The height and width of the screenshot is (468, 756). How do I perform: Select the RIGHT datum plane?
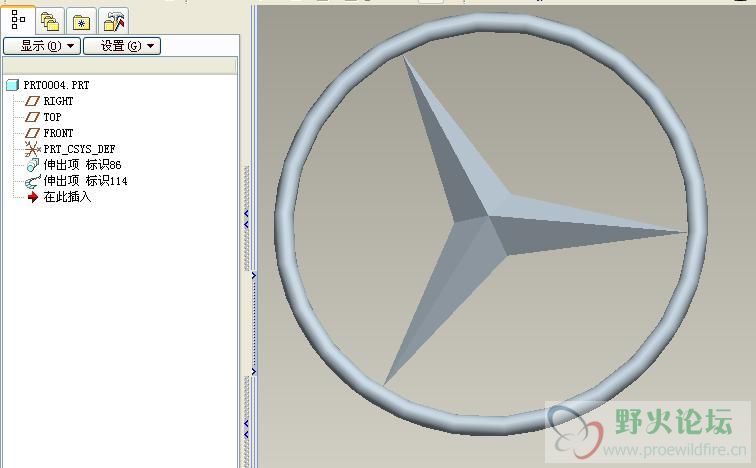(58, 101)
